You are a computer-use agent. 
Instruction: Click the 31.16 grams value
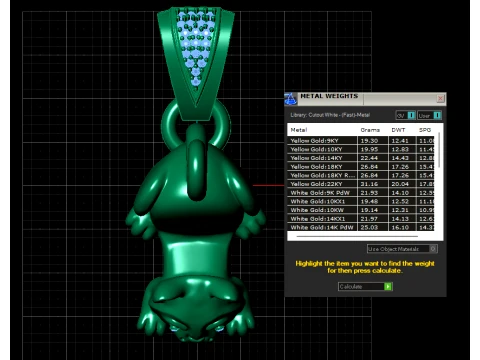(x=369, y=184)
